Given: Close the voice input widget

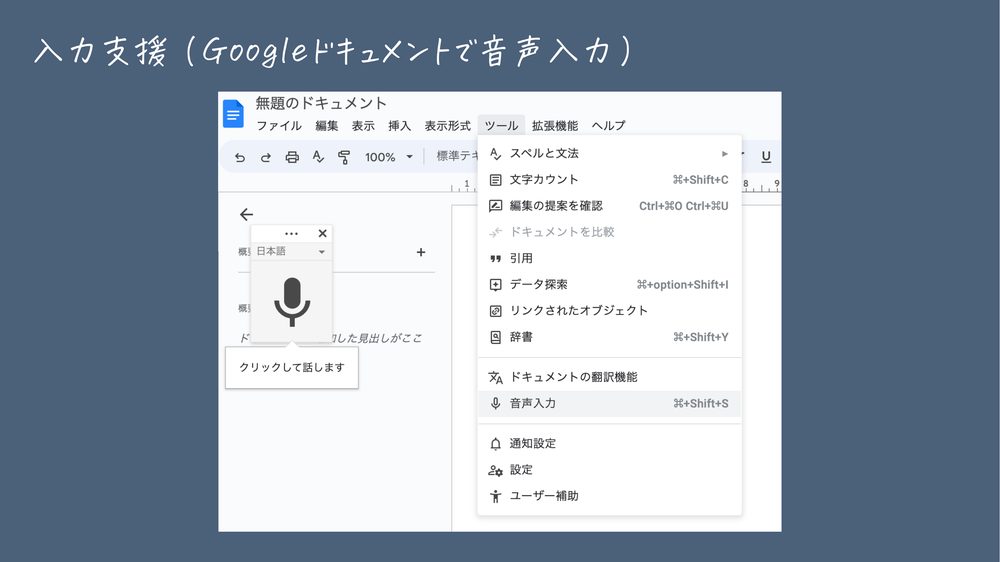Looking at the screenshot, I should [x=323, y=233].
